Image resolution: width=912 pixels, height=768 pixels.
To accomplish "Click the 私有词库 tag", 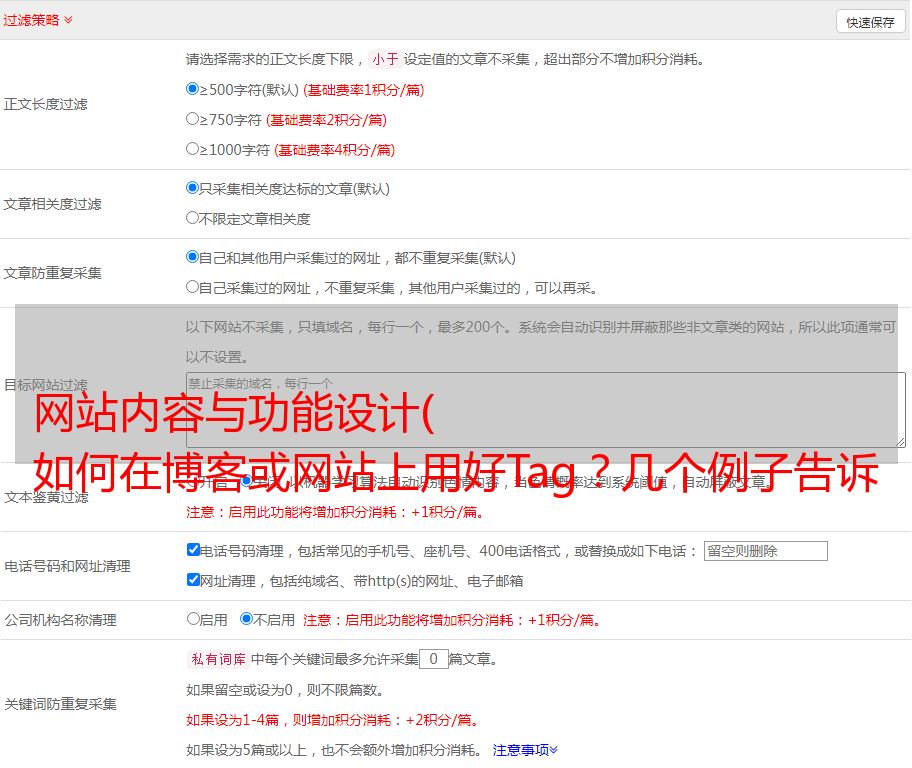I will (x=218, y=659).
